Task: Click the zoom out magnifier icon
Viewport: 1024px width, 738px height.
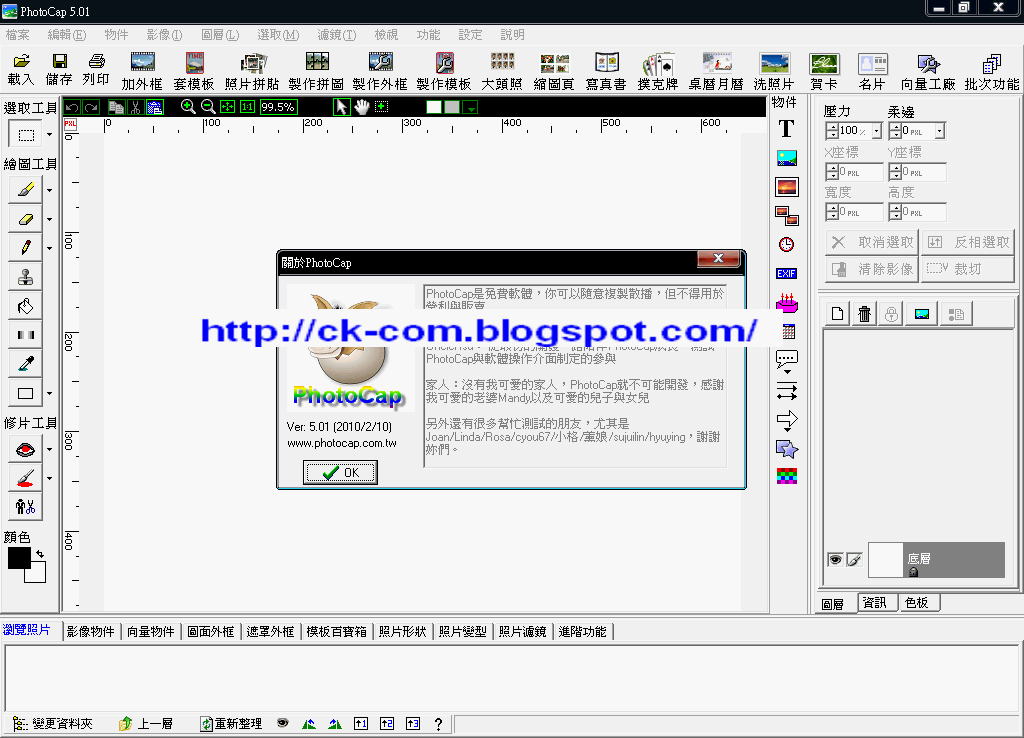Action: coord(208,106)
